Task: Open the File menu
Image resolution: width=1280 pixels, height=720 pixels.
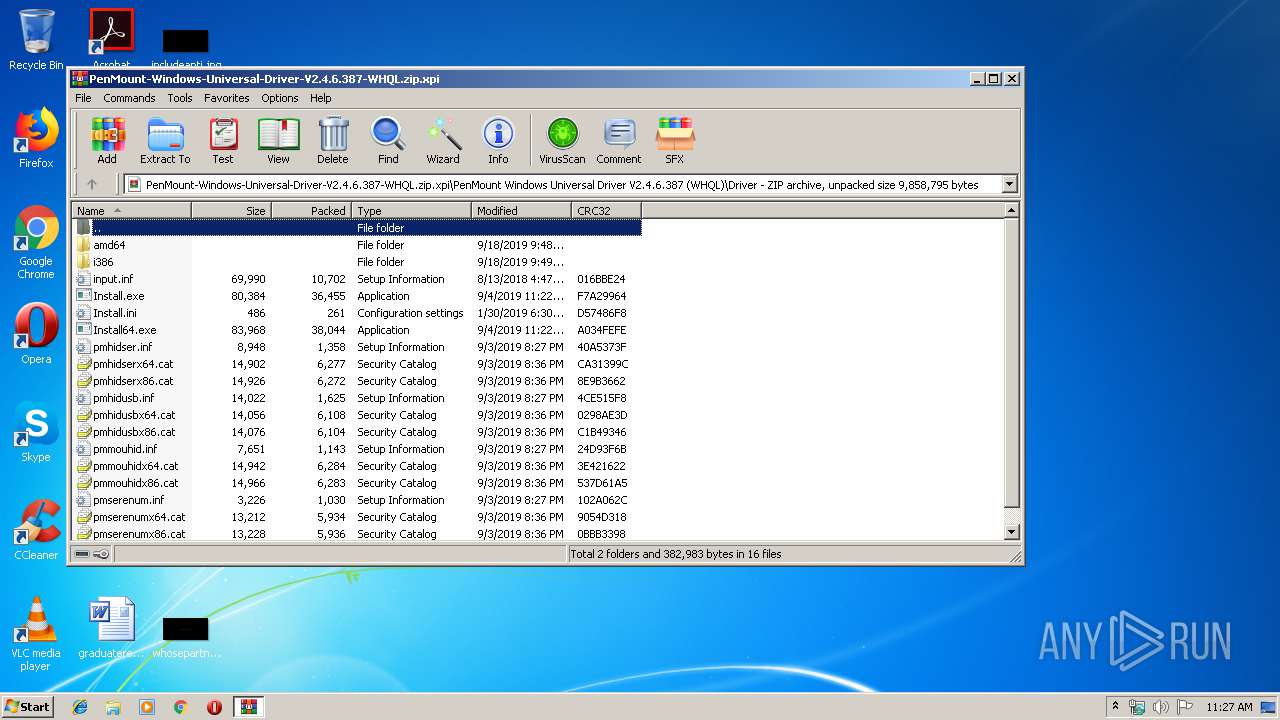Action: pos(83,98)
